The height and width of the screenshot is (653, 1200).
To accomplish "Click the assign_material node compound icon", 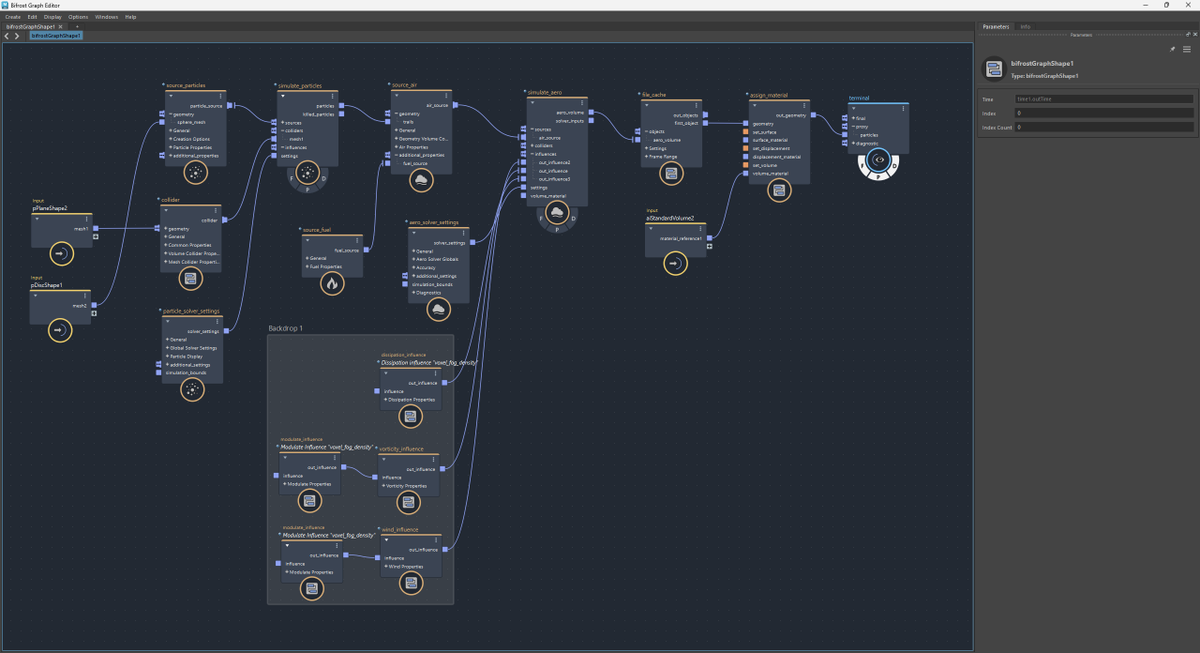I will 779,190.
